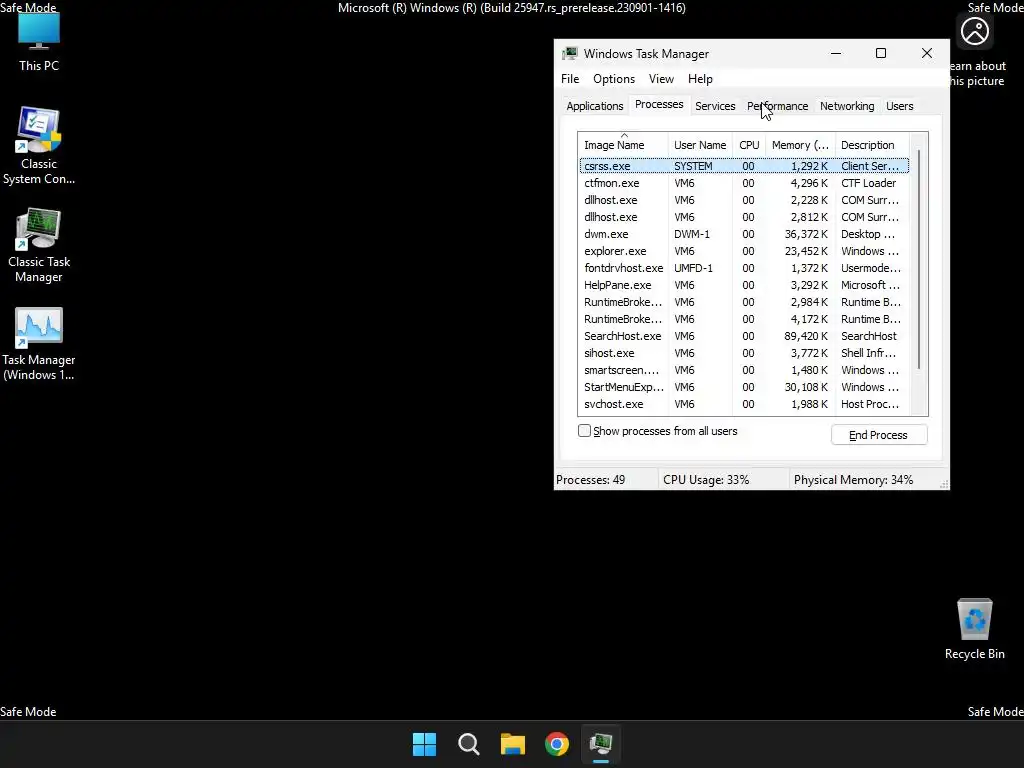
Task: Select the smartscreen process row
Action: pos(744,370)
